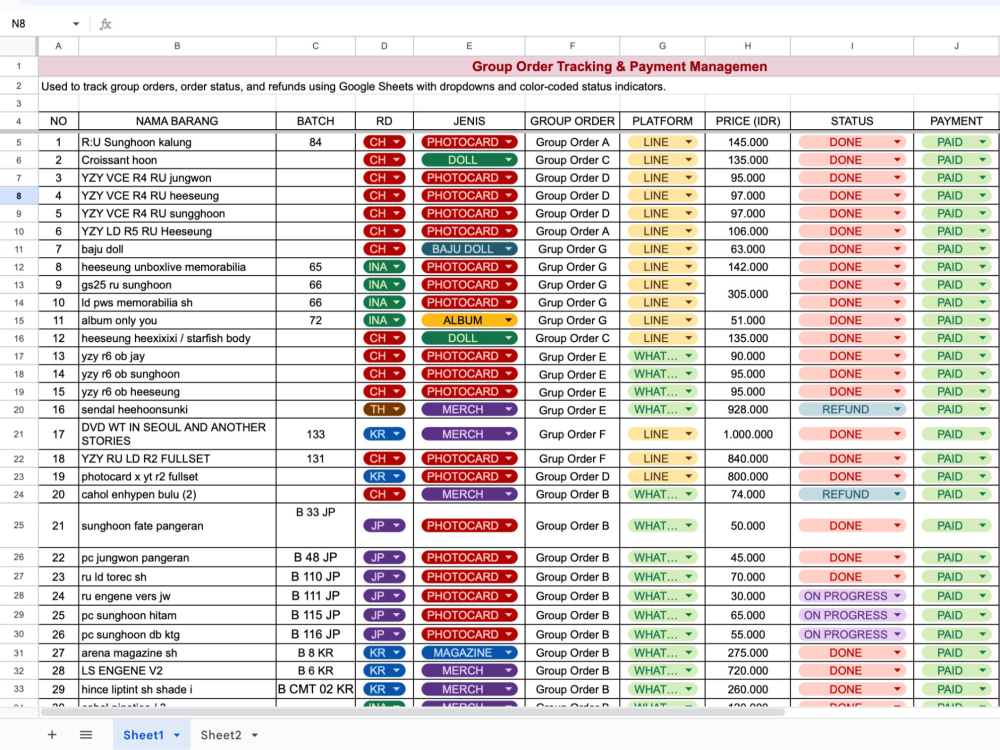Select row 8 header
The height and width of the screenshot is (750, 1000).
18,196
